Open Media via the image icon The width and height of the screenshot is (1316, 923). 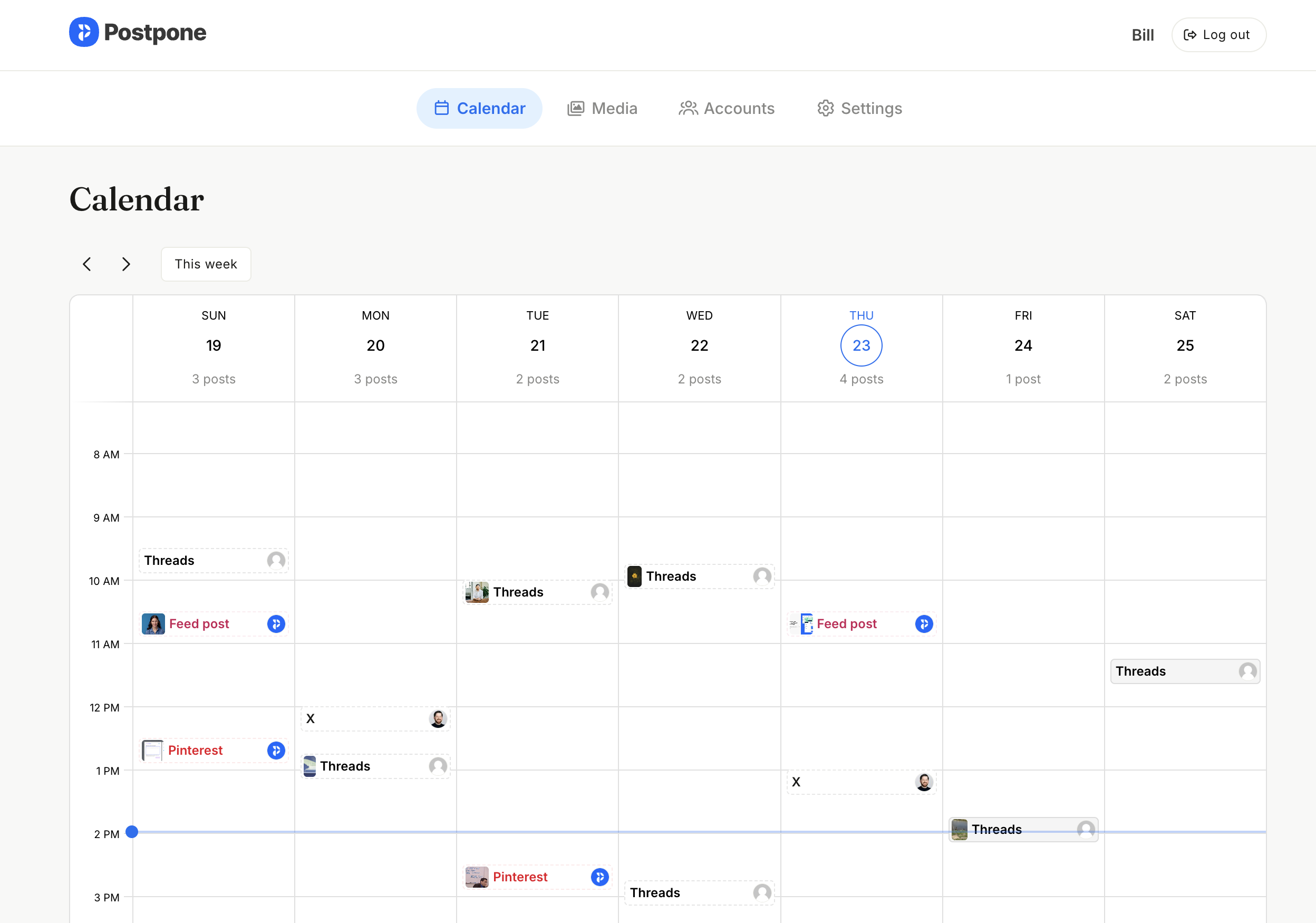tap(576, 108)
